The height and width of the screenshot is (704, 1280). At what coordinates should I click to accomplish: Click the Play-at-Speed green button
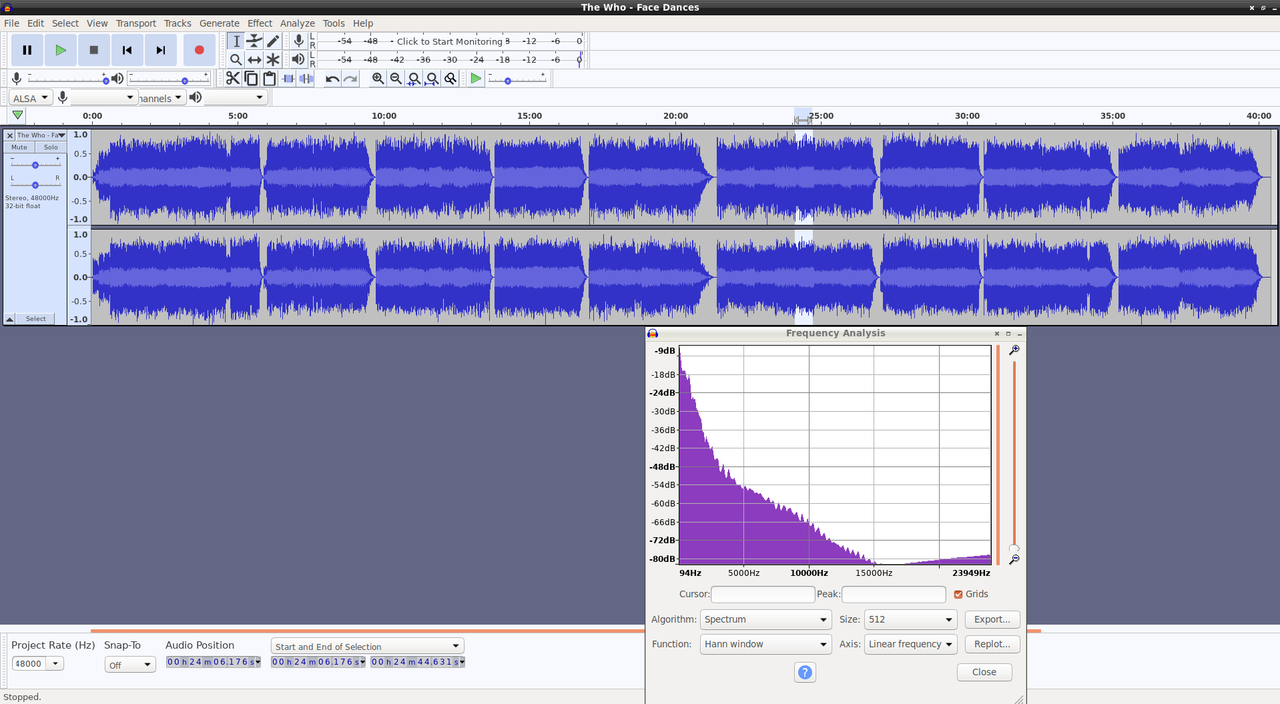point(476,79)
